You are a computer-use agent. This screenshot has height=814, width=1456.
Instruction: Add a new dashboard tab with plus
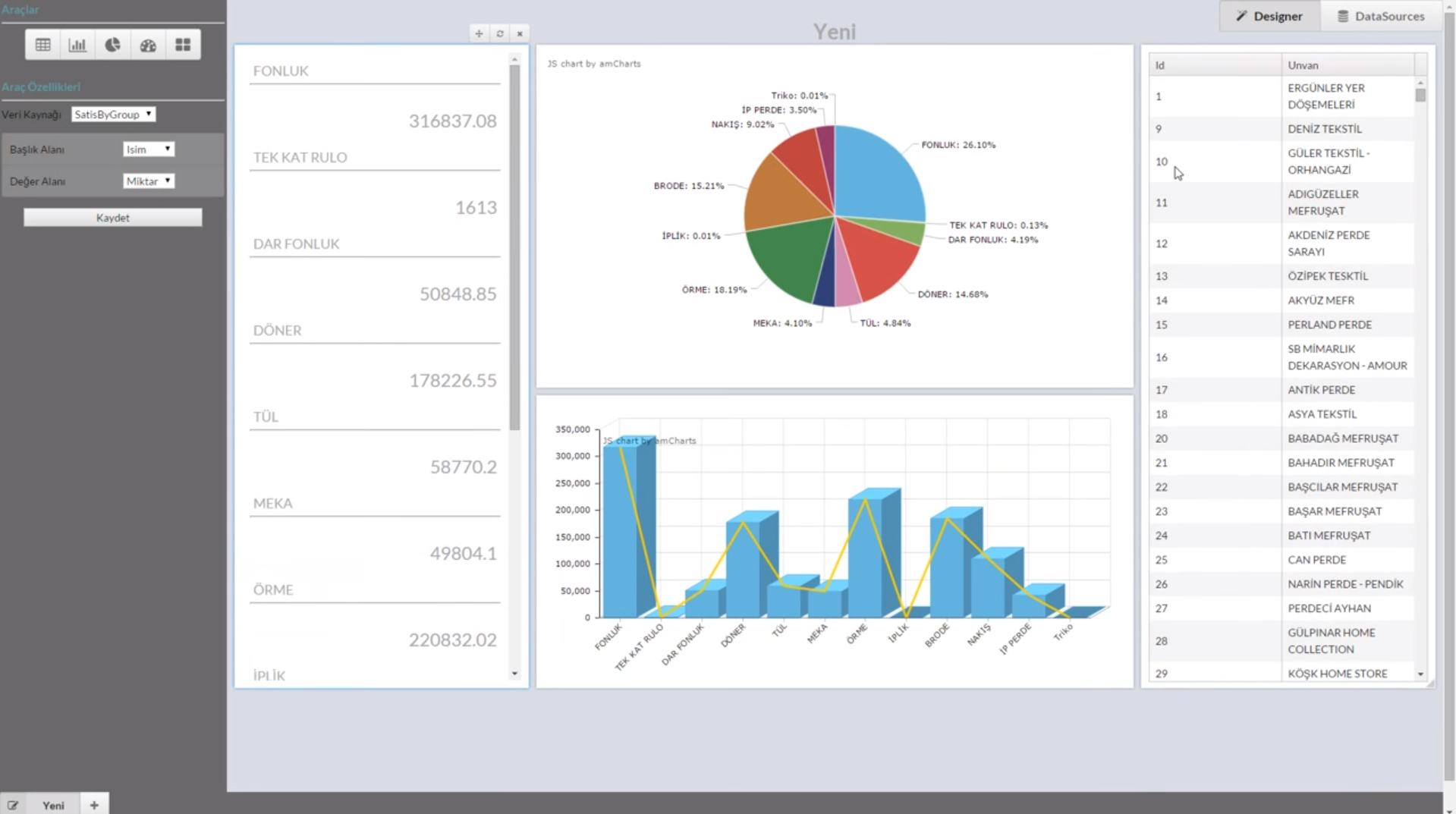[x=94, y=805]
